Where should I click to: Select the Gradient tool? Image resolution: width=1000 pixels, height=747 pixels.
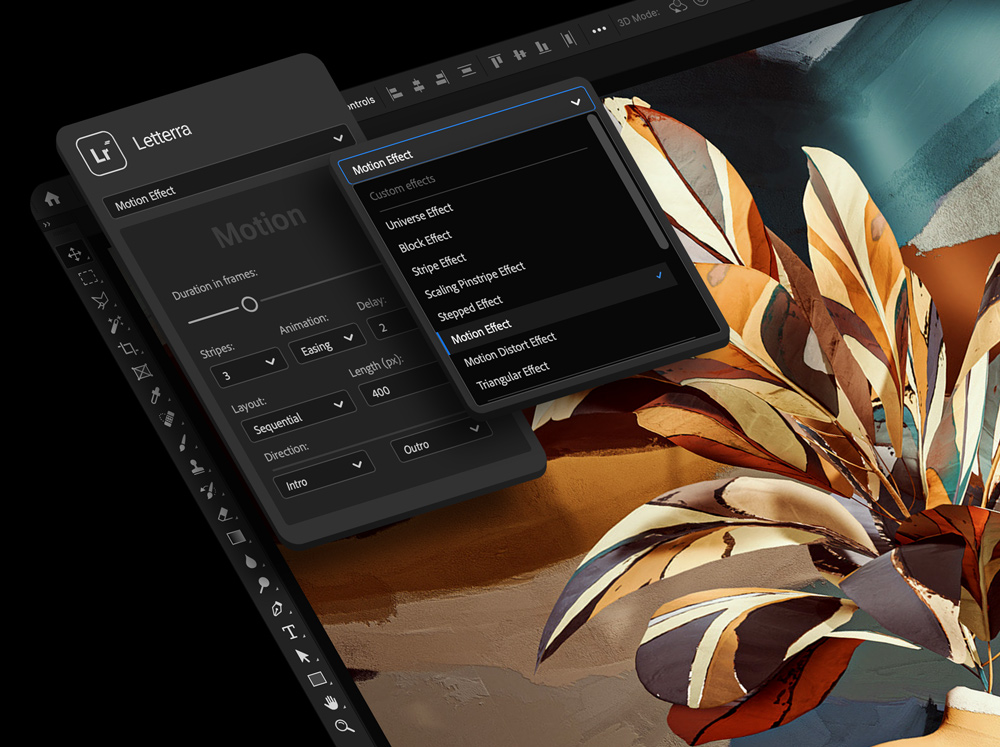[236, 537]
